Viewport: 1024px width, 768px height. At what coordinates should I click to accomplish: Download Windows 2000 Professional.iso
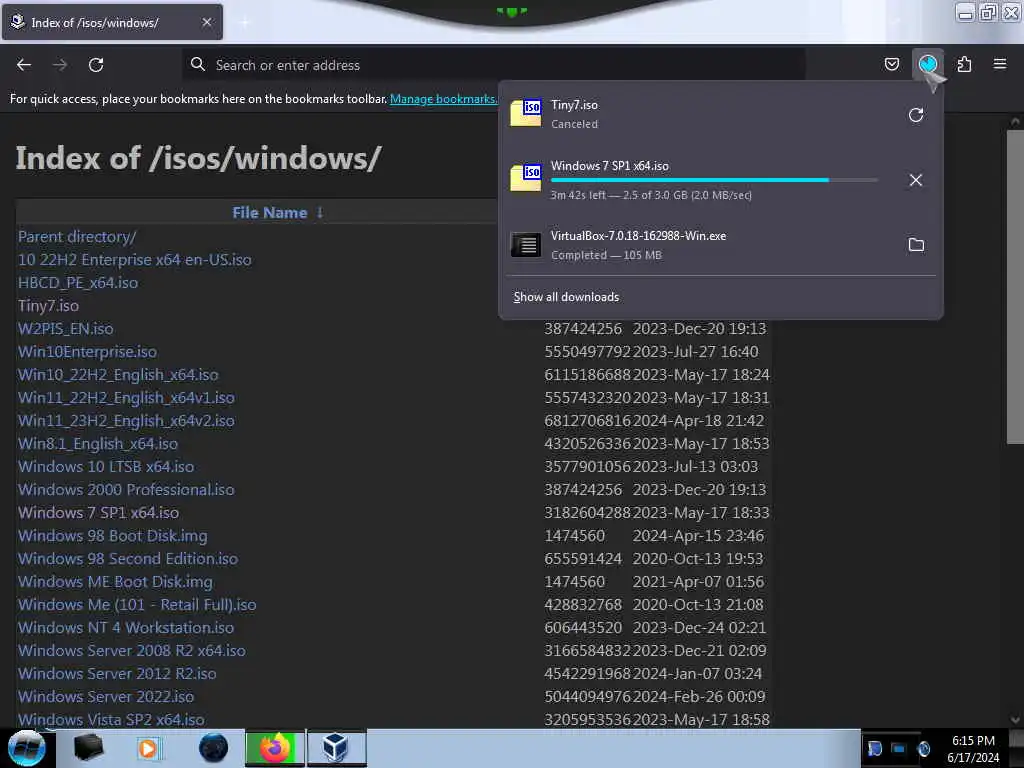(x=126, y=489)
